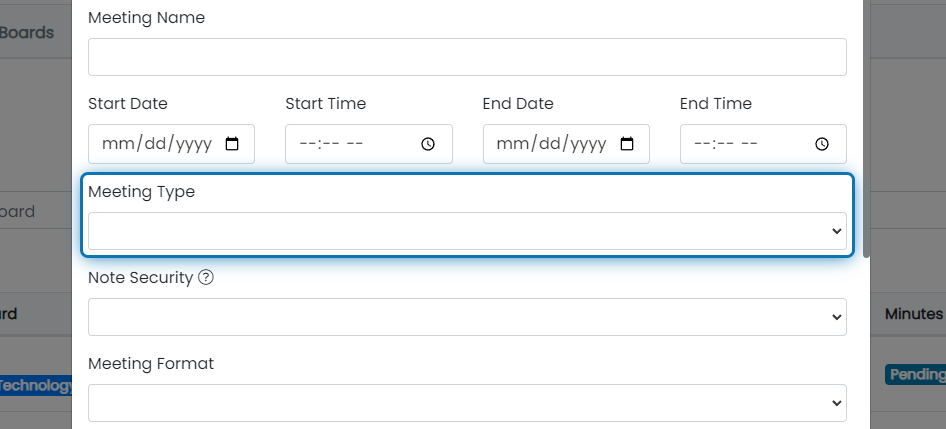Image resolution: width=946 pixels, height=429 pixels.
Task: Click the Meeting Type label
Action: pyautogui.click(x=141, y=192)
